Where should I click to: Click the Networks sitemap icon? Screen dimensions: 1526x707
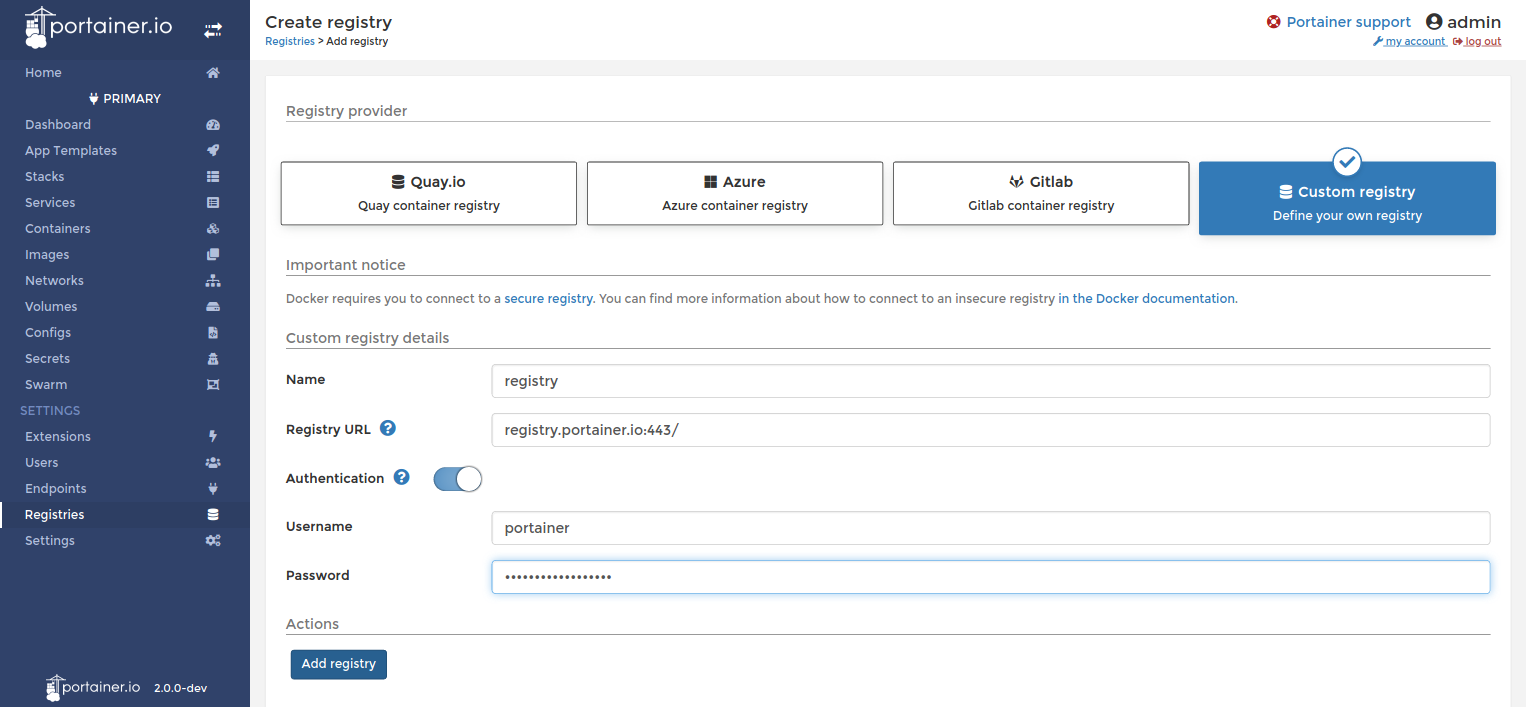[212, 281]
